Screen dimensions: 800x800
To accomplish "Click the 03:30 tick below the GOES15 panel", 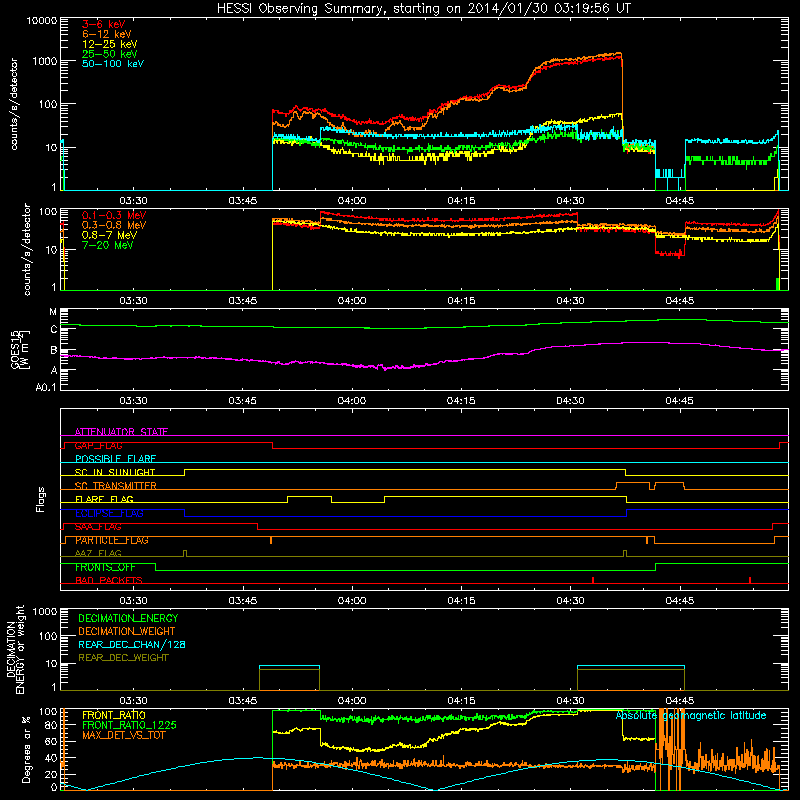I will pos(134,401).
